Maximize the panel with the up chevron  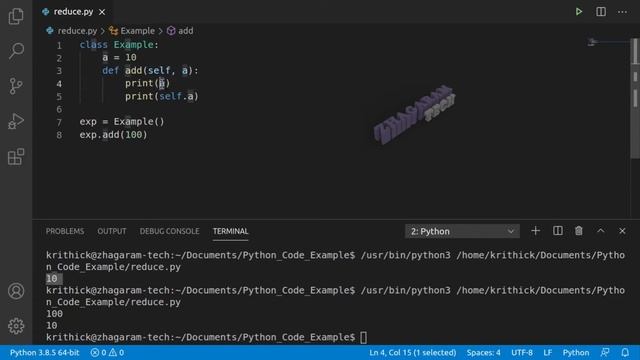[x=601, y=231]
